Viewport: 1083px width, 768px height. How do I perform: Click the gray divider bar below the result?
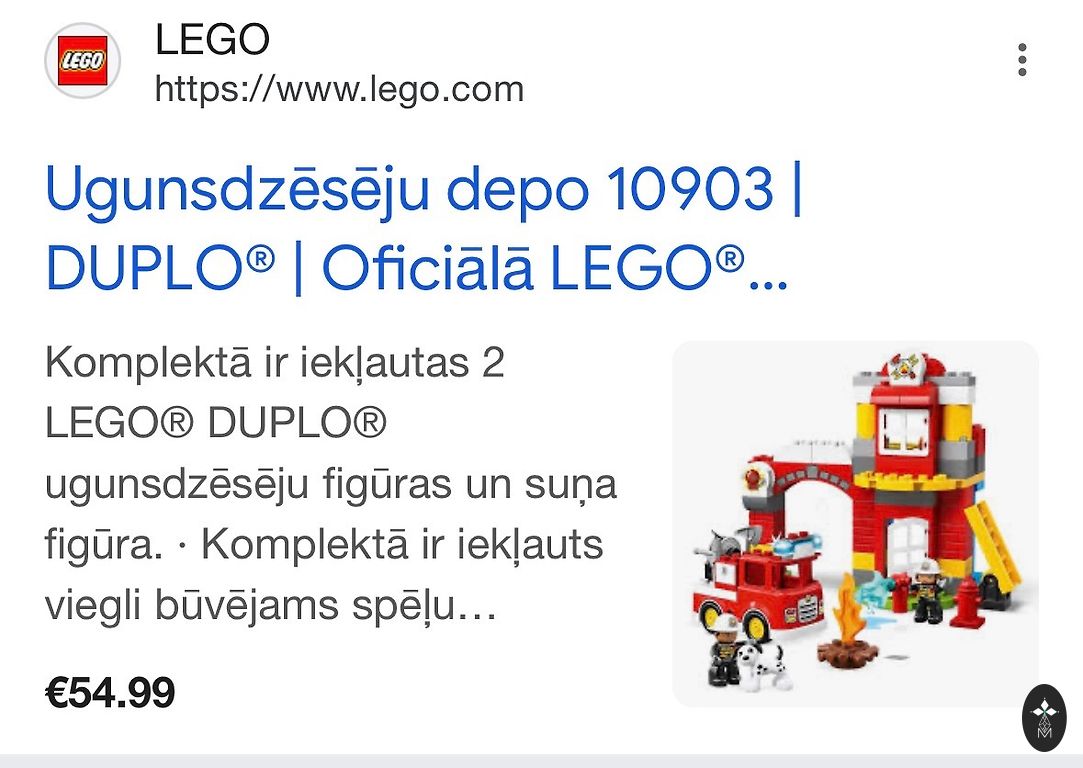pos(542,761)
